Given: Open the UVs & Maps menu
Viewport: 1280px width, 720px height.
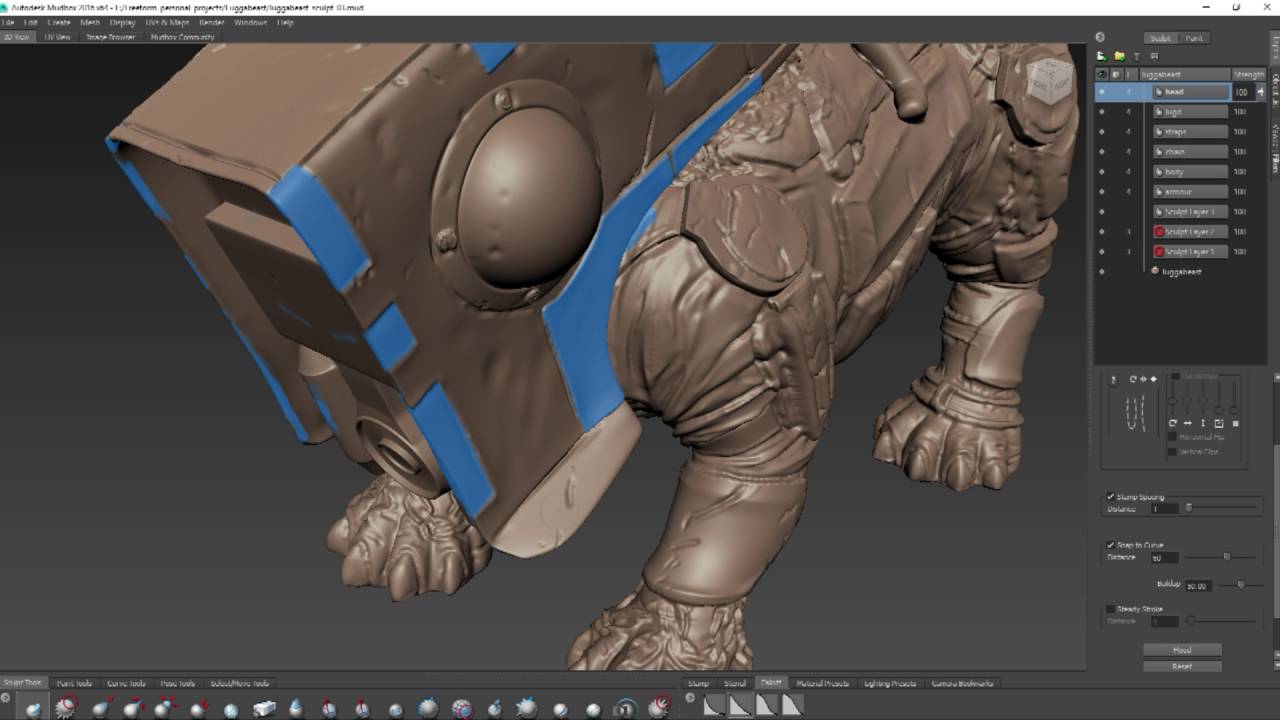Looking at the screenshot, I should click(x=167, y=22).
